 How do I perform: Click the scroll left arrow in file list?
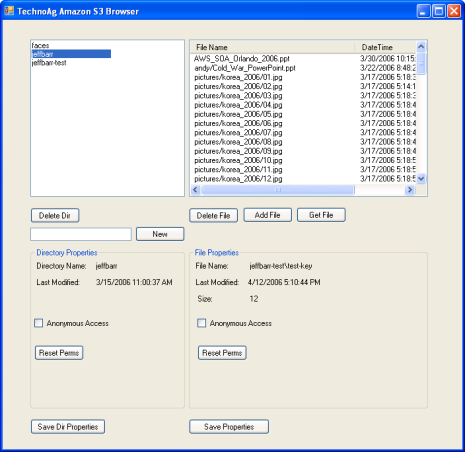tap(195, 190)
